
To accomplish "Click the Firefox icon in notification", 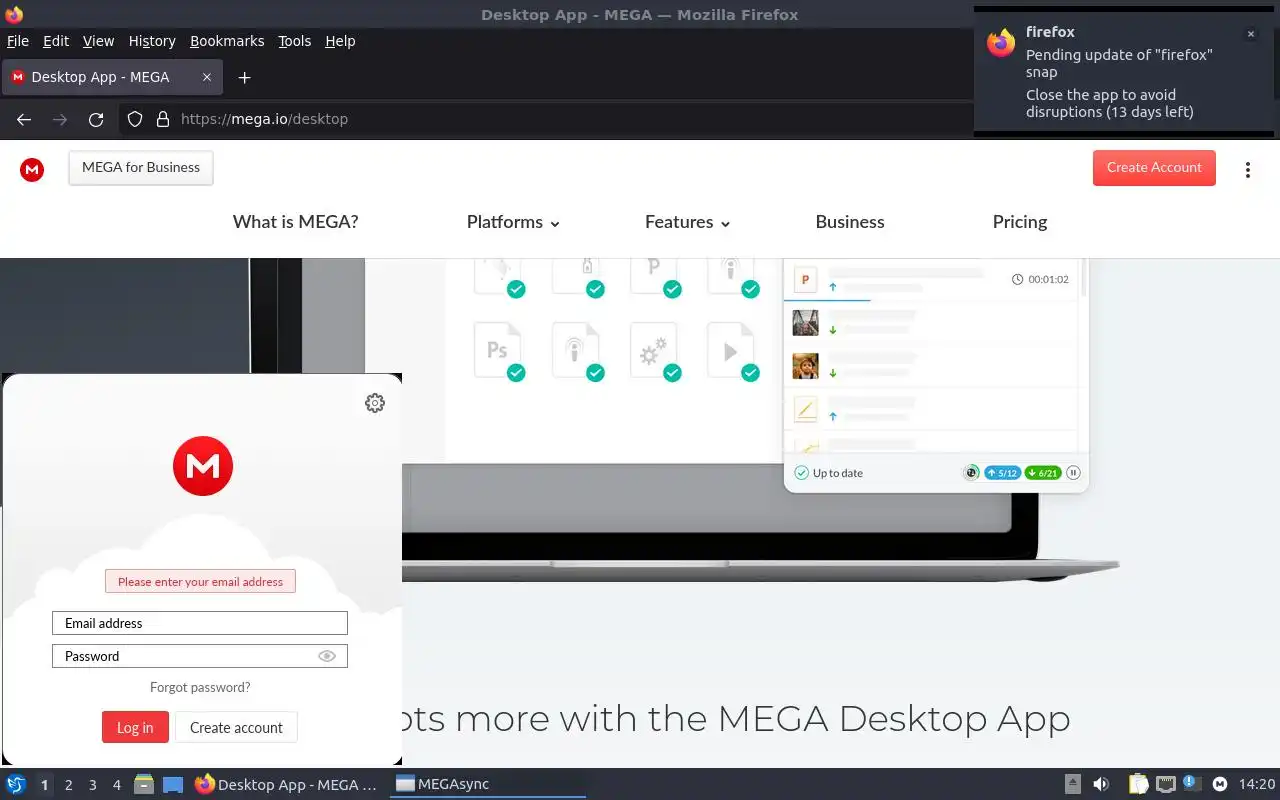I will pyautogui.click(x=1001, y=43).
